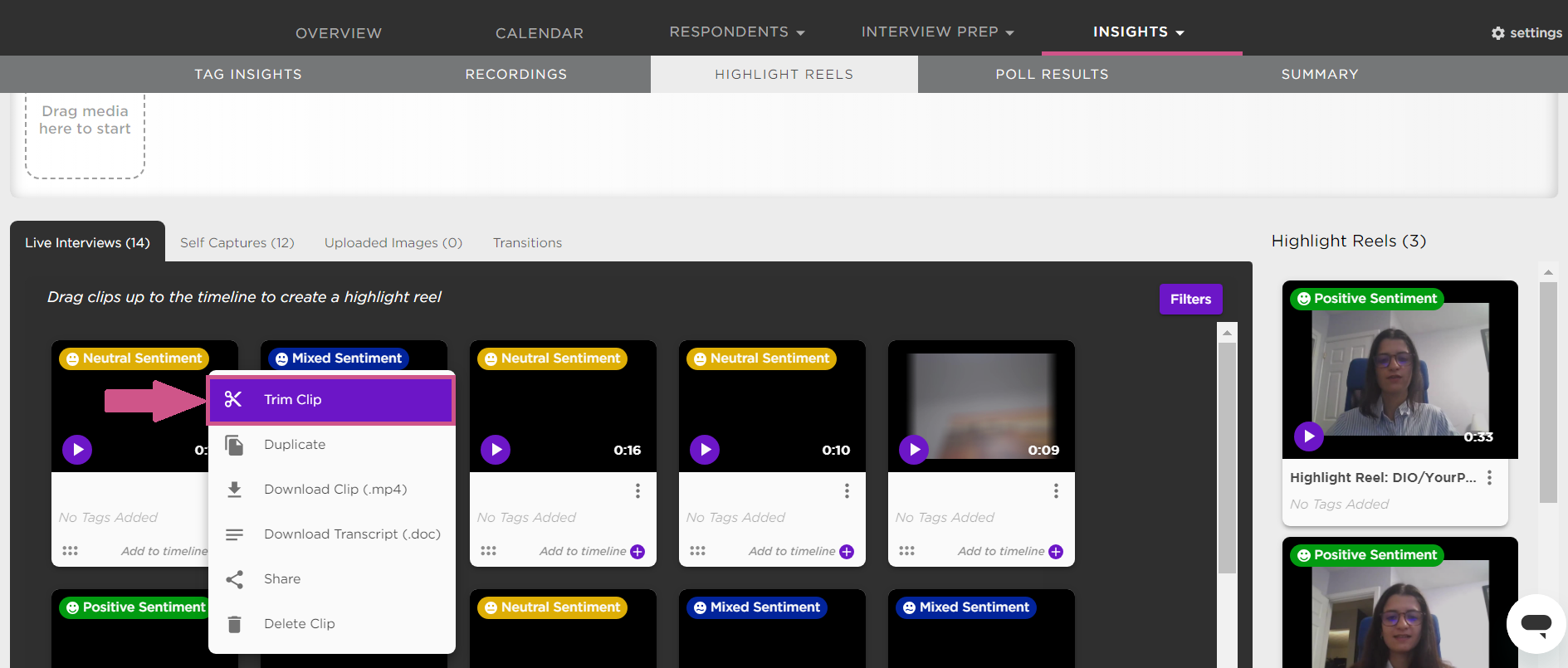Open the Recordings subtab
This screenshot has width=1568, height=668.
click(516, 74)
